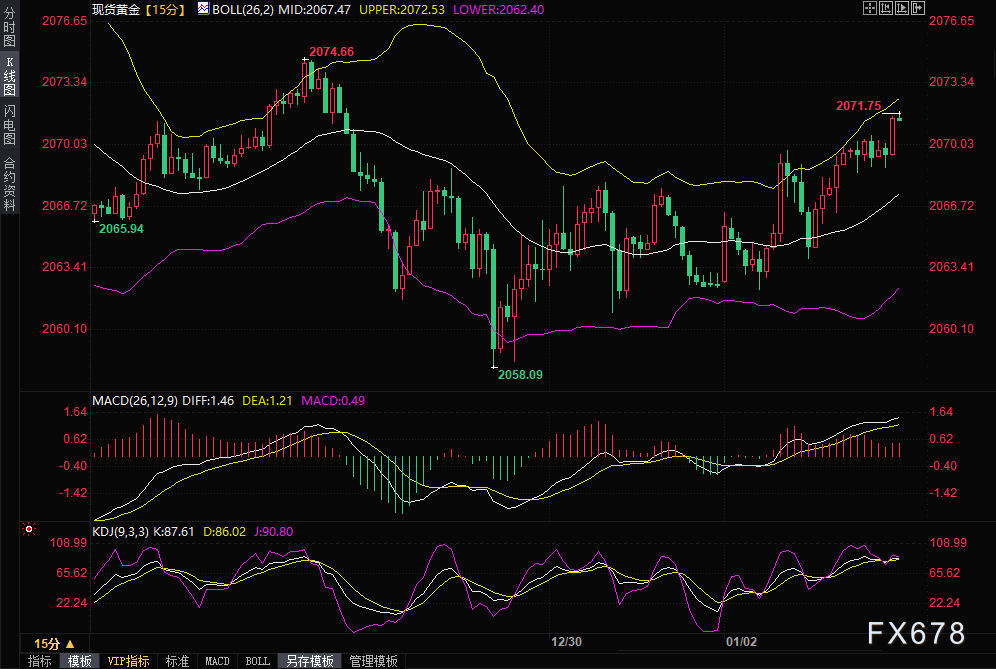Screen dimensions: 996x669
Task: Select the 指标 bottom tab
Action: [x=40, y=661]
